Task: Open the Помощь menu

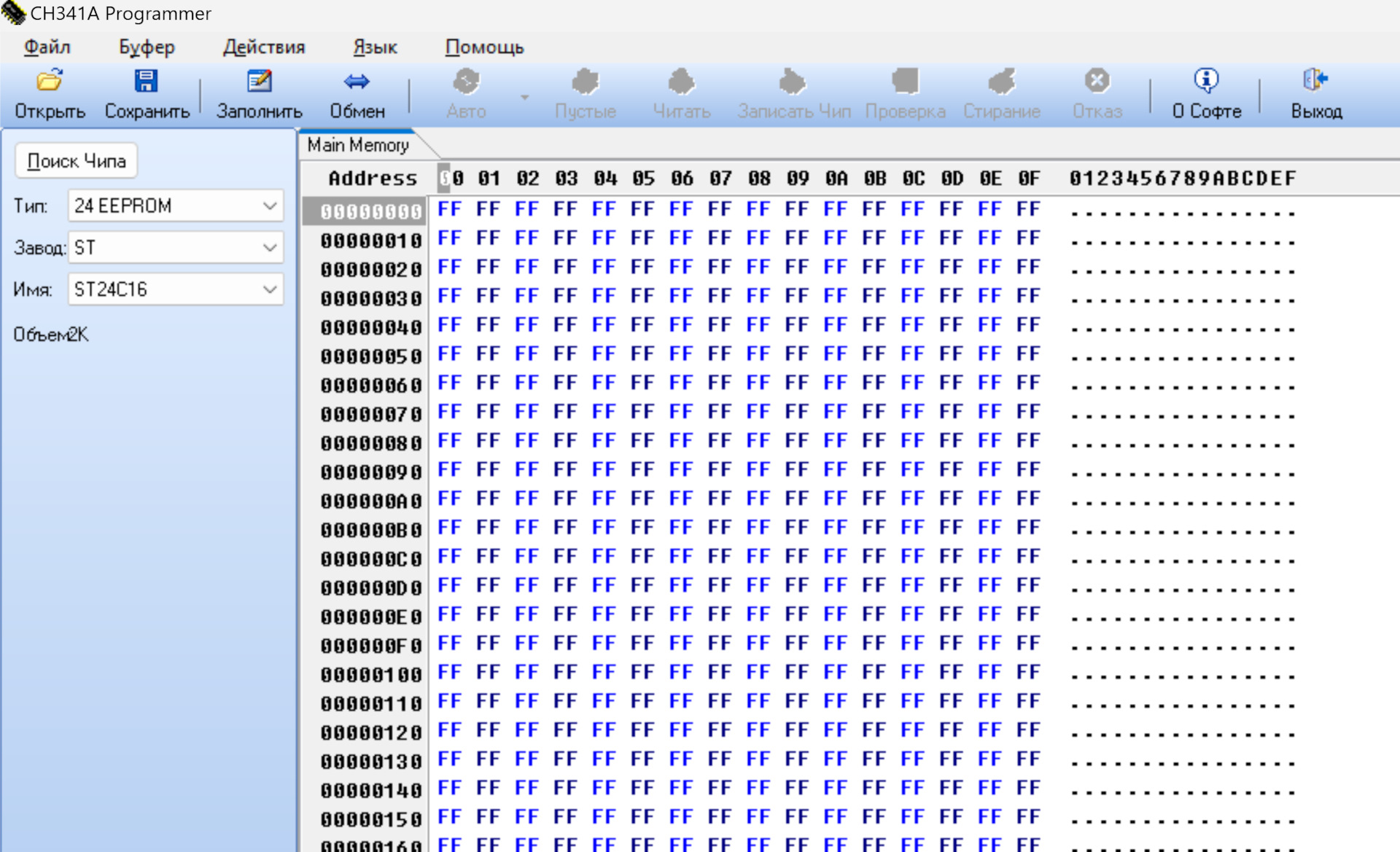Action: [x=484, y=47]
